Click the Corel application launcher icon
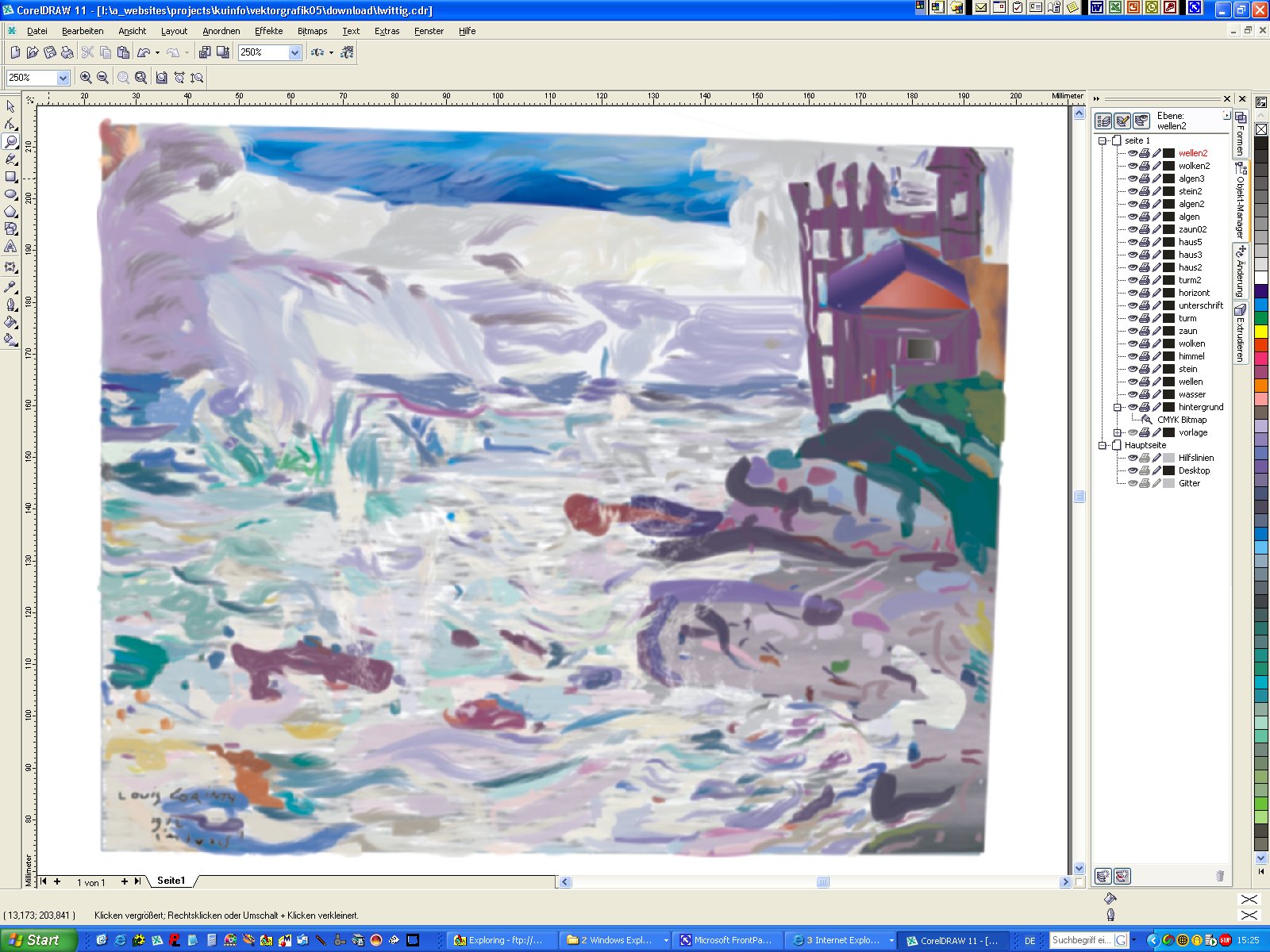The height and width of the screenshot is (952, 1270). 317,52
